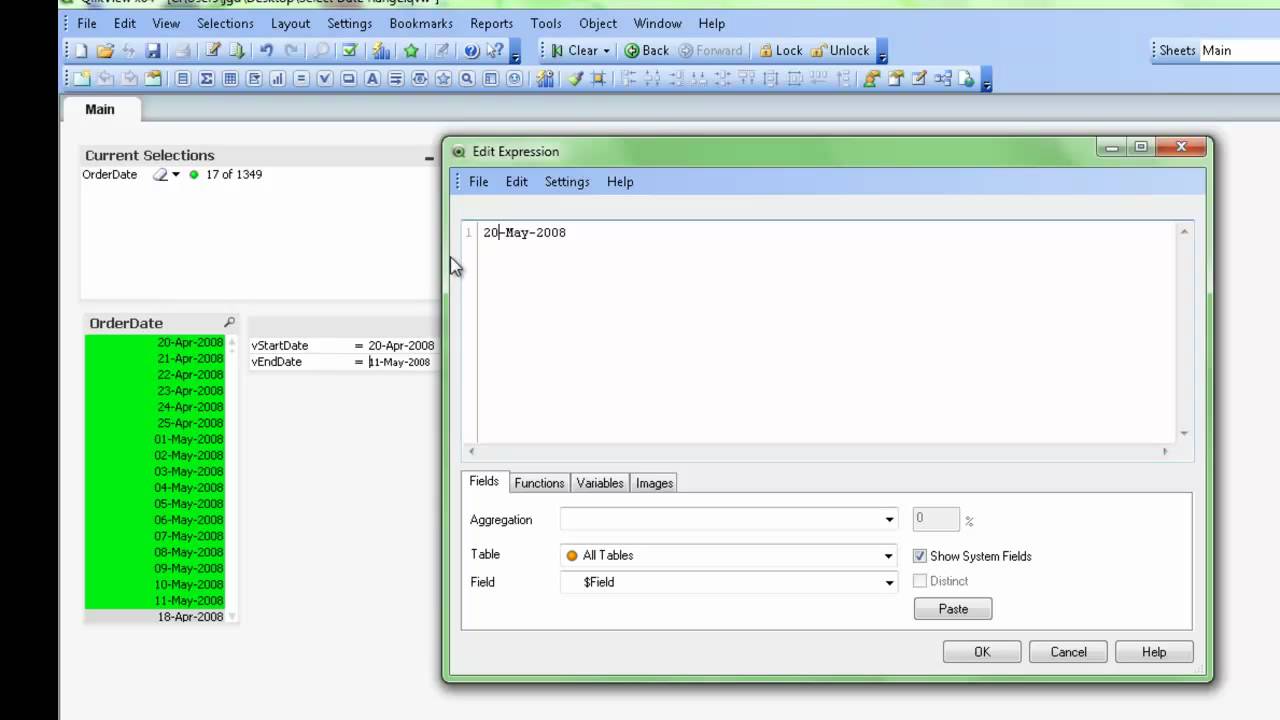Switch to the Variables tab

coord(600,483)
